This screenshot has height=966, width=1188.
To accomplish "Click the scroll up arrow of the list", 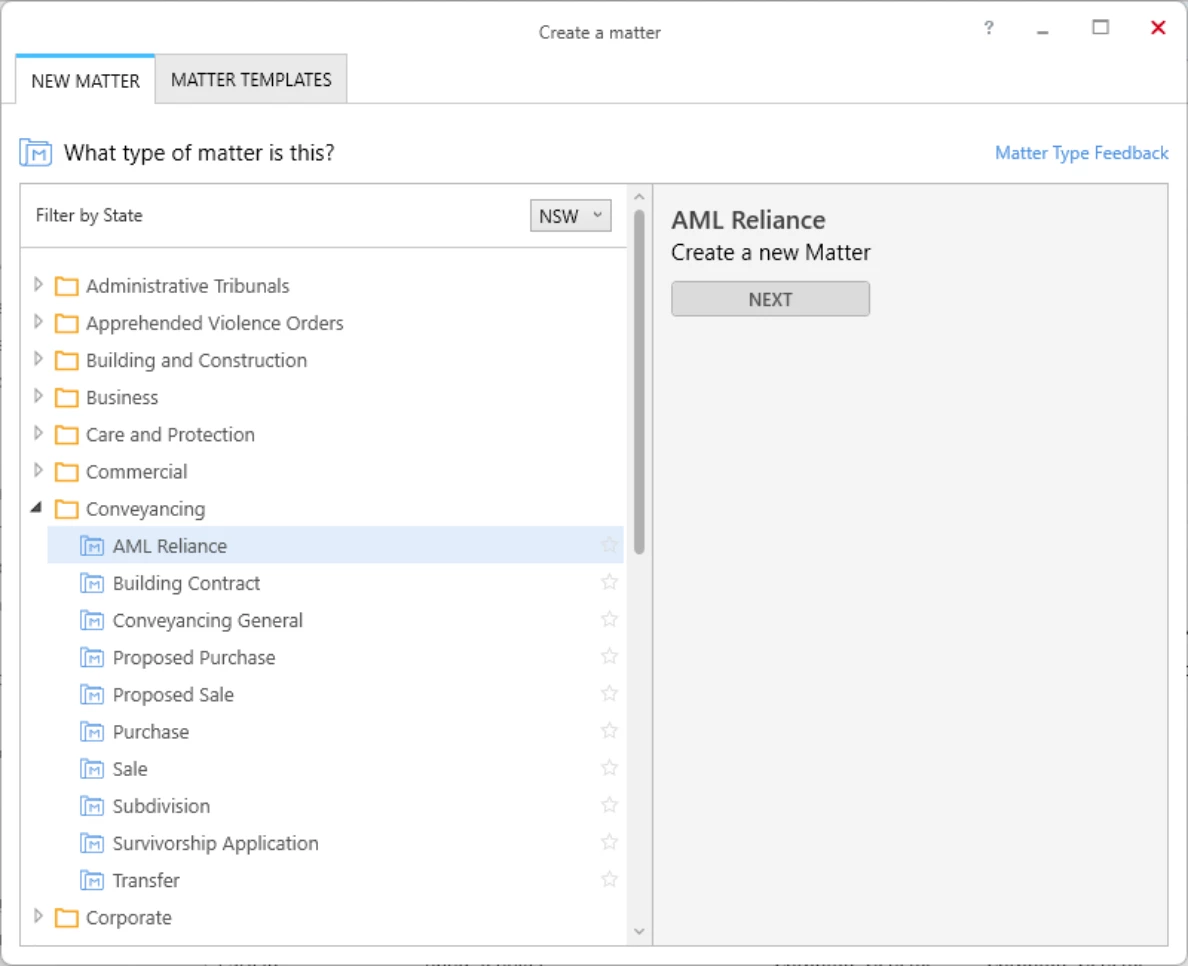I will (639, 197).
